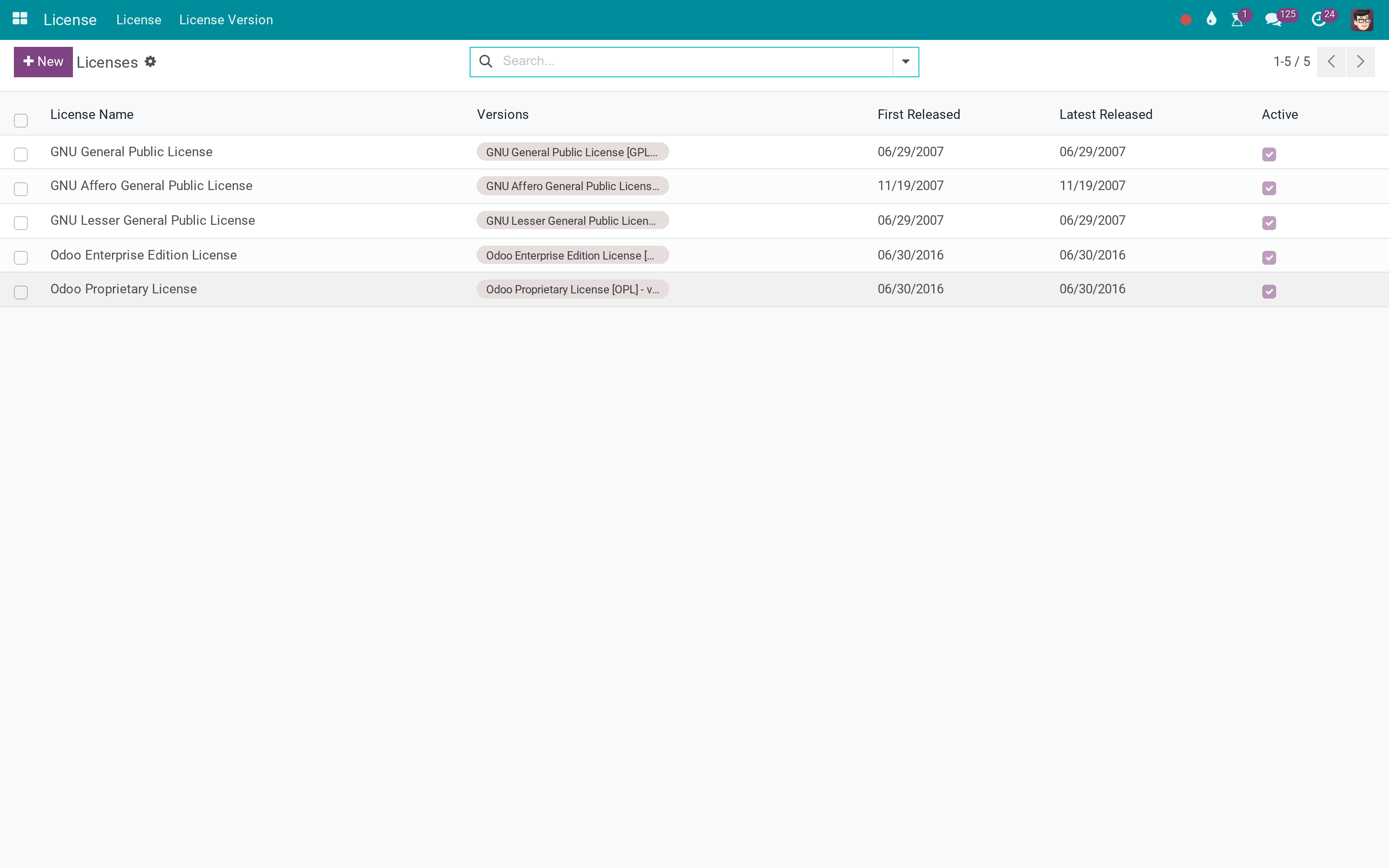
Task: Sort by Latest Released column
Action: click(1106, 114)
